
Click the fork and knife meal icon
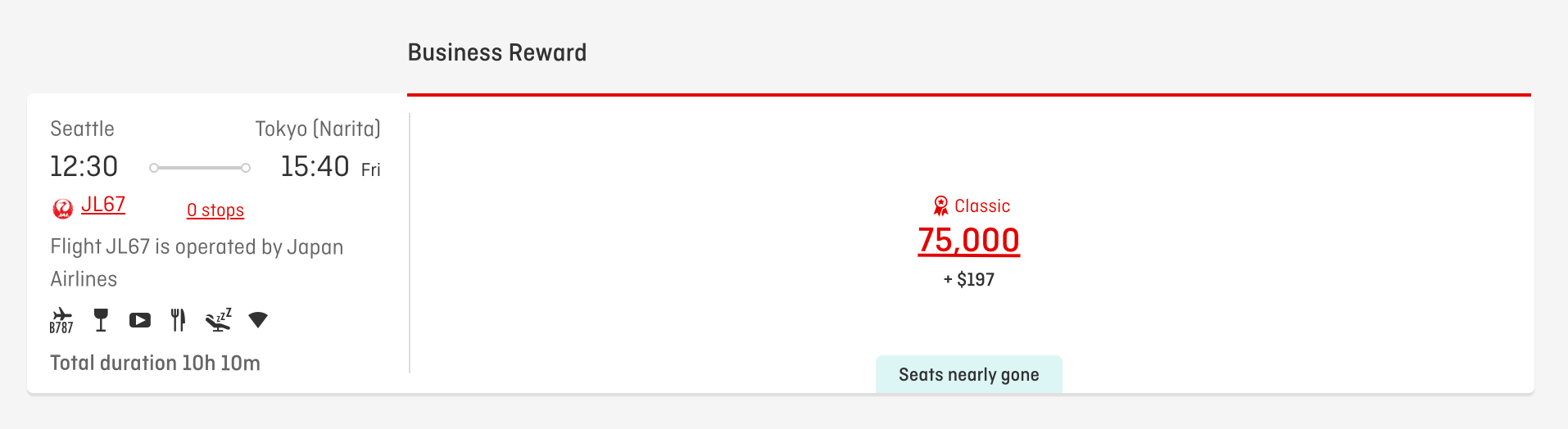coord(178,320)
